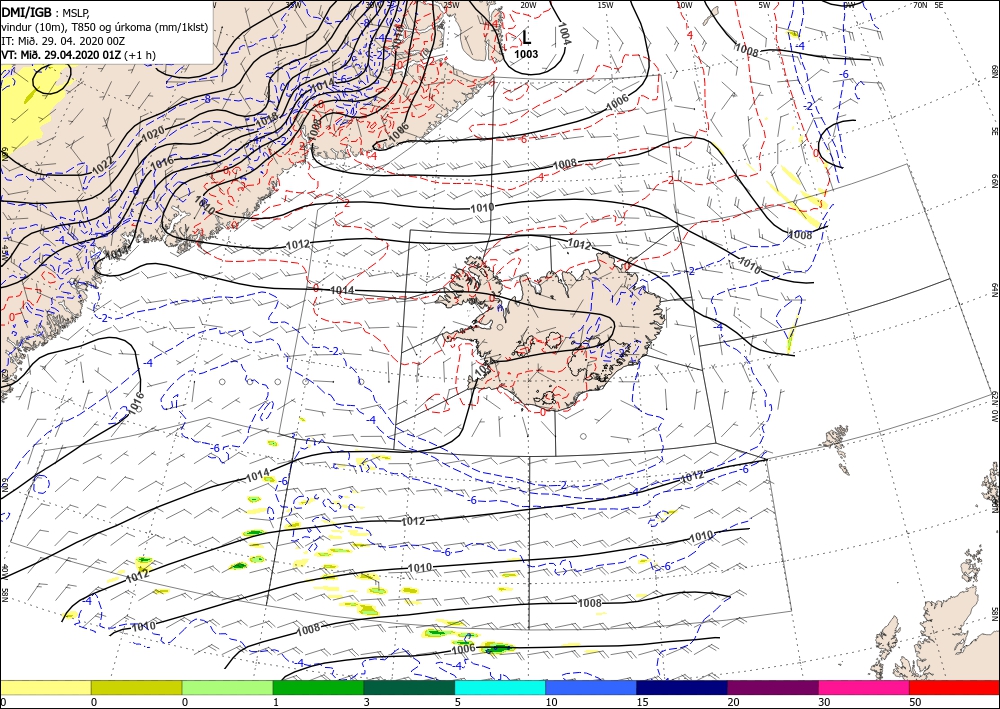Choose the purple 20 mm legend swatch
The image size is (1000, 709).
click(x=772, y=687)
